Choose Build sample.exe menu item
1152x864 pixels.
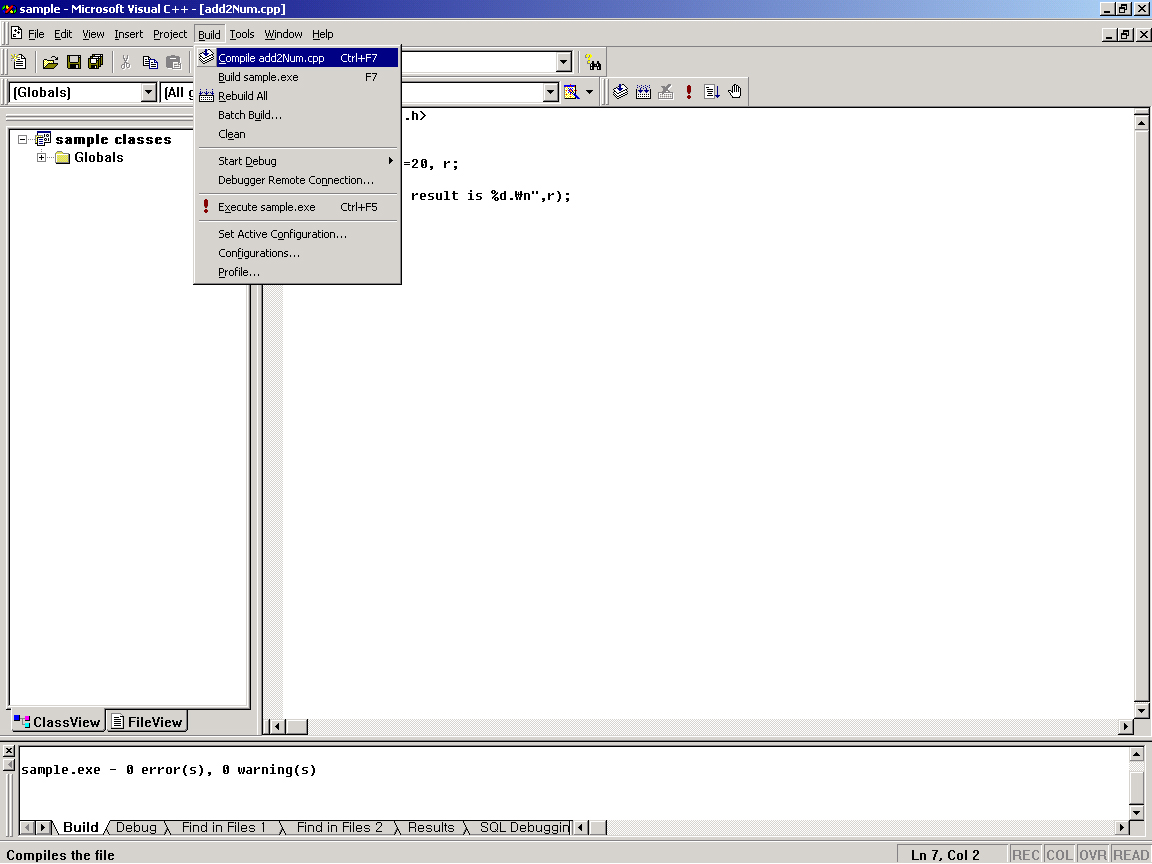pos(298,76)
